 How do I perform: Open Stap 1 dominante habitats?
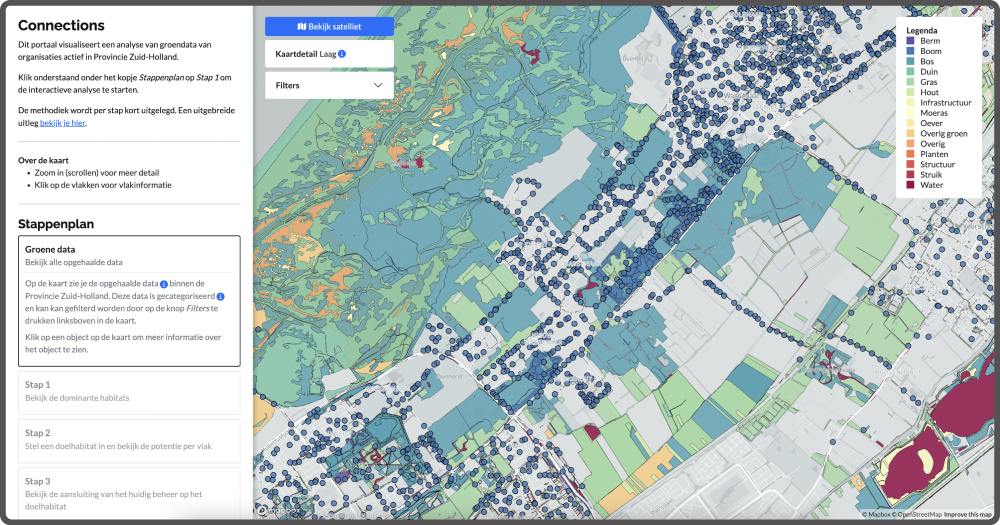[x=129, y=391]
